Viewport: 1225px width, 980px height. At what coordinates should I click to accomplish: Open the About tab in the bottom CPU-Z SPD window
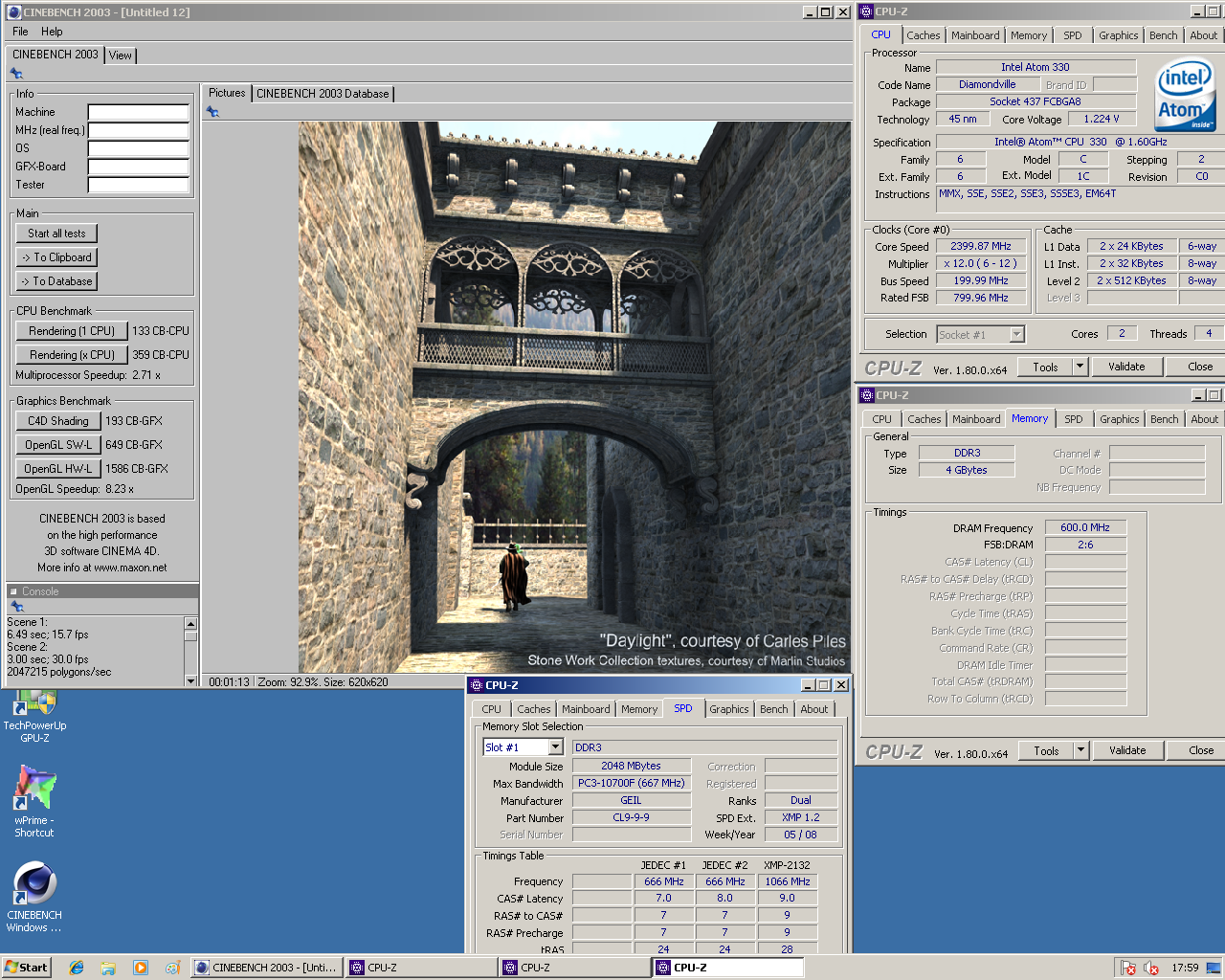pyautogui.click(x=814, y=709)
